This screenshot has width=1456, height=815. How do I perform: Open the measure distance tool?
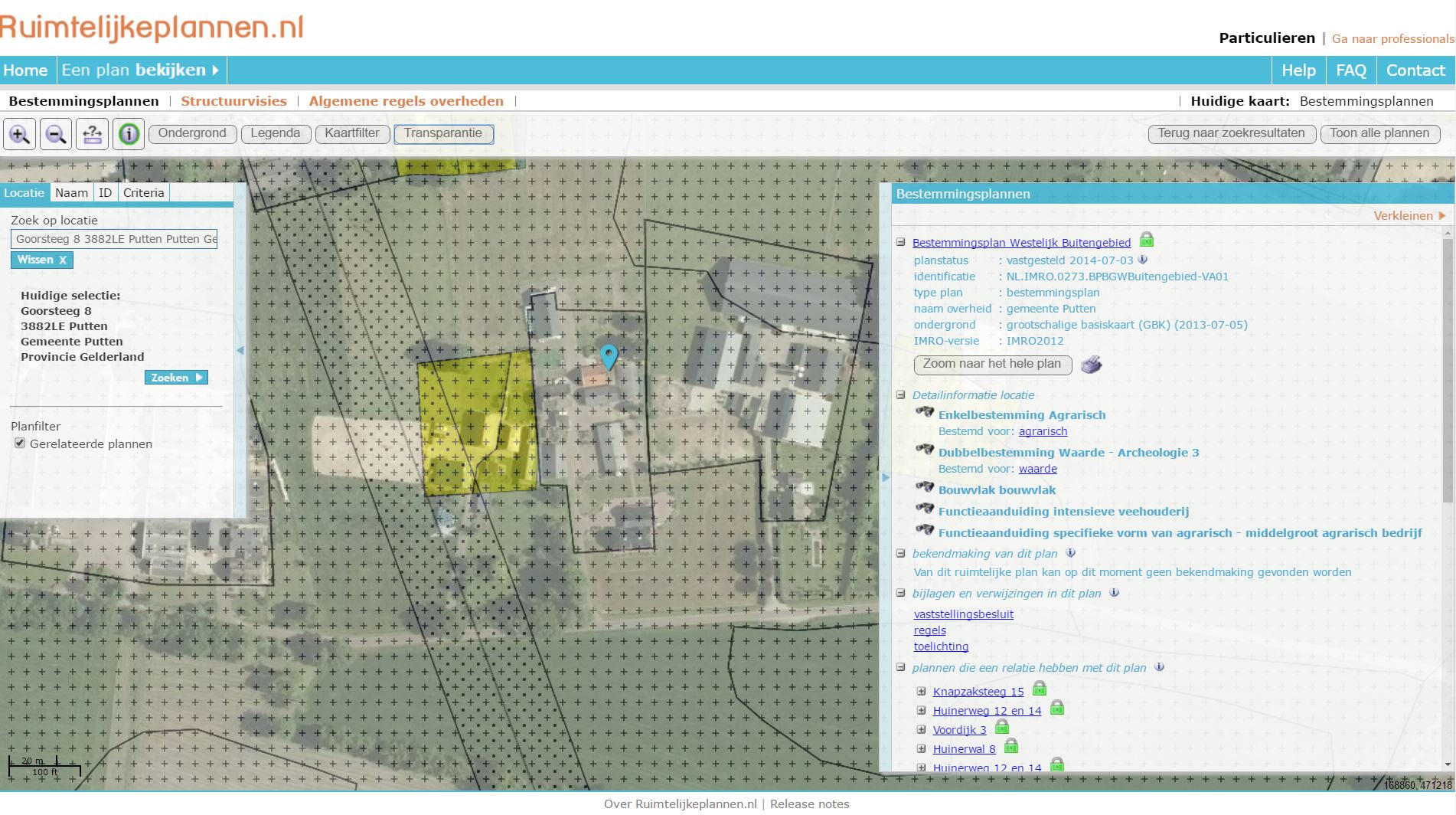tap(91, 133)
